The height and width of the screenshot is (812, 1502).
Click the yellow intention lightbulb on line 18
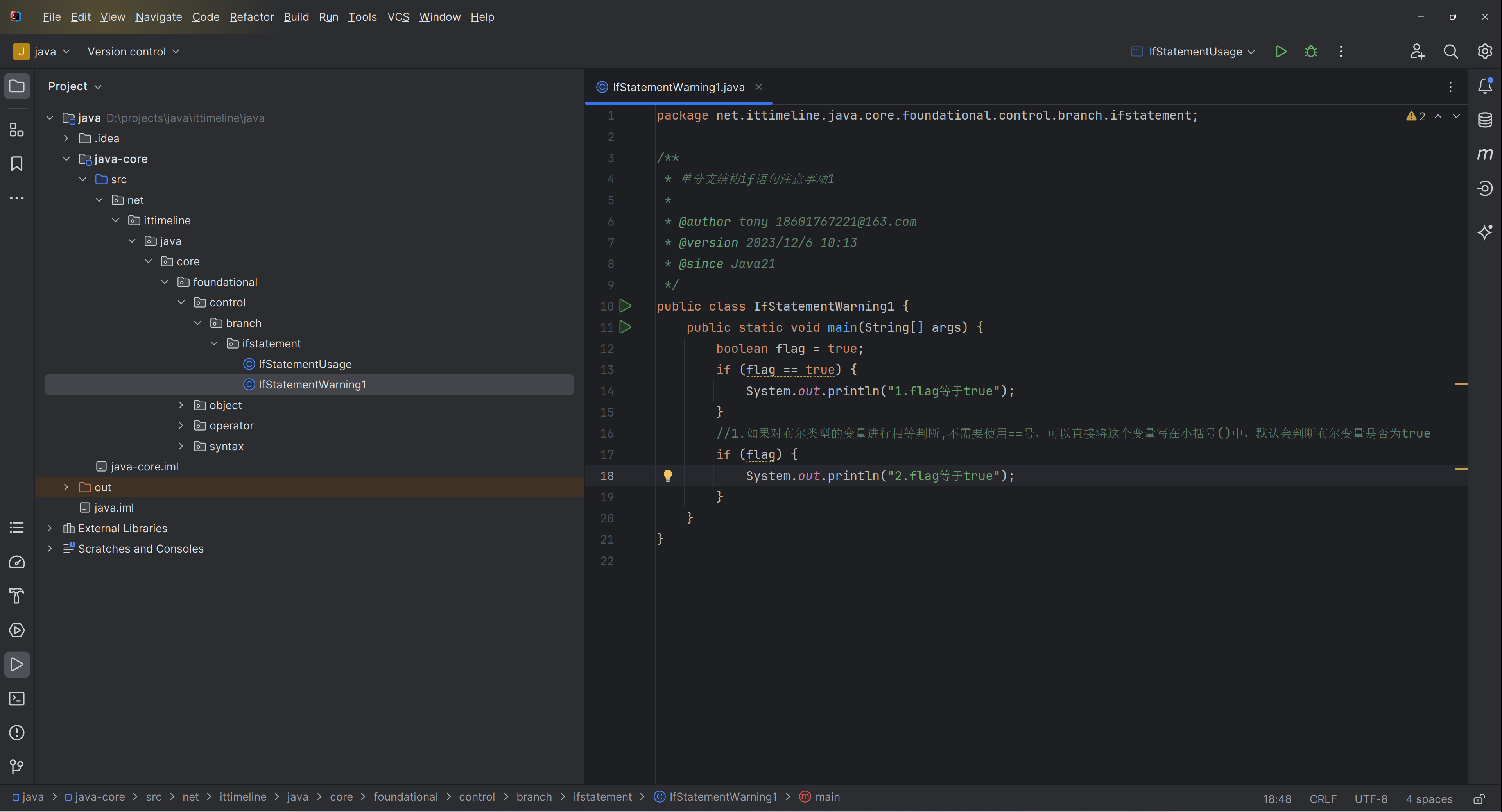[668, 476]
